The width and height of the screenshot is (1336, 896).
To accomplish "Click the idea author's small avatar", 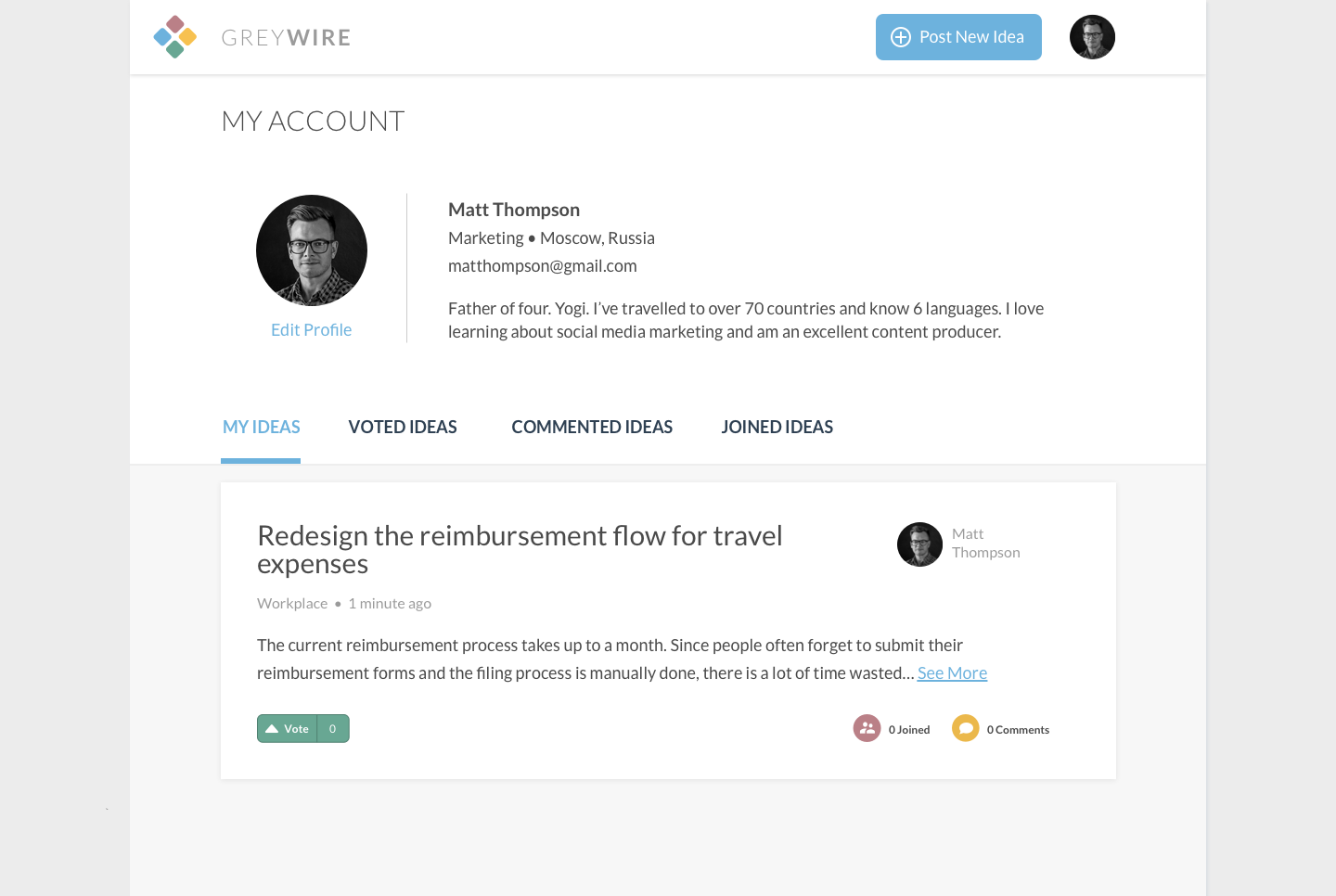I will 919,544.
